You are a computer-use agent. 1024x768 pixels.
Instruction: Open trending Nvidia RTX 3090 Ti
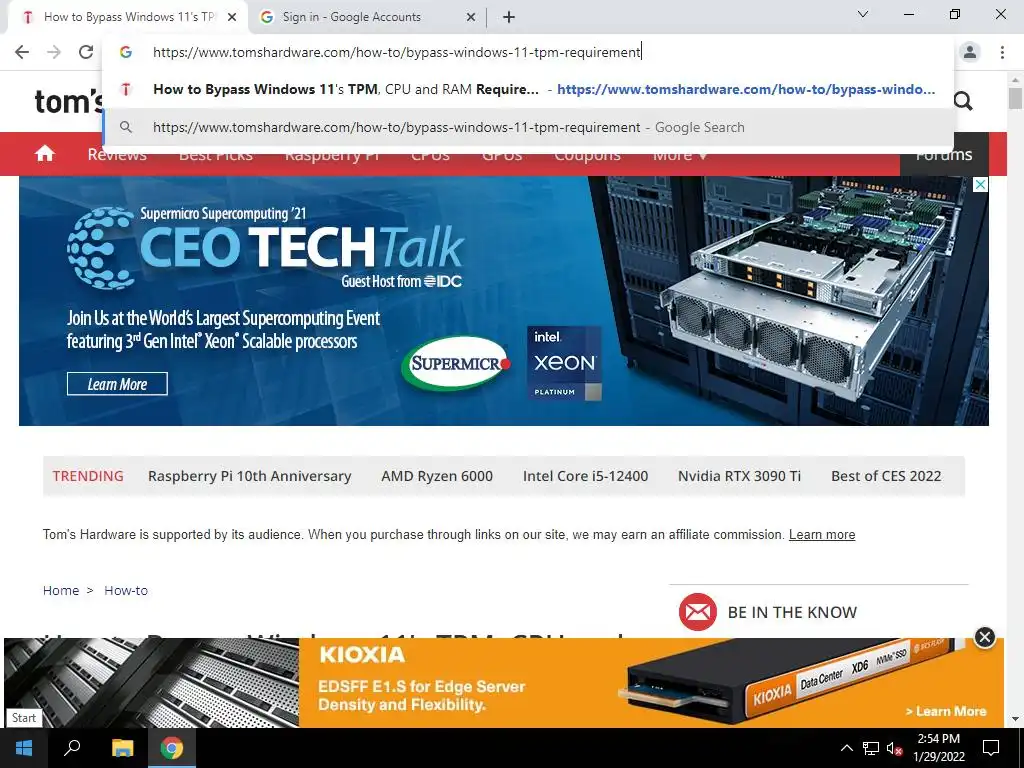[x=739, y=476]
